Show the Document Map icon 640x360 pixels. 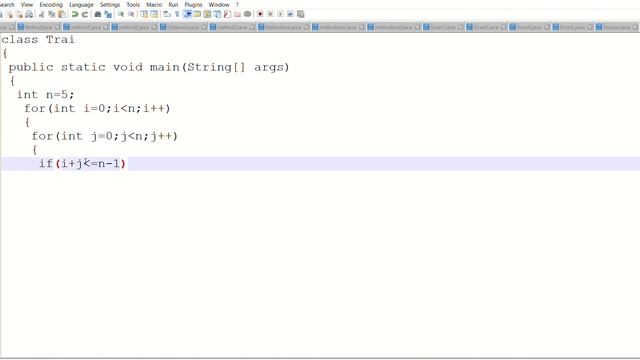[x=207, y=14]
